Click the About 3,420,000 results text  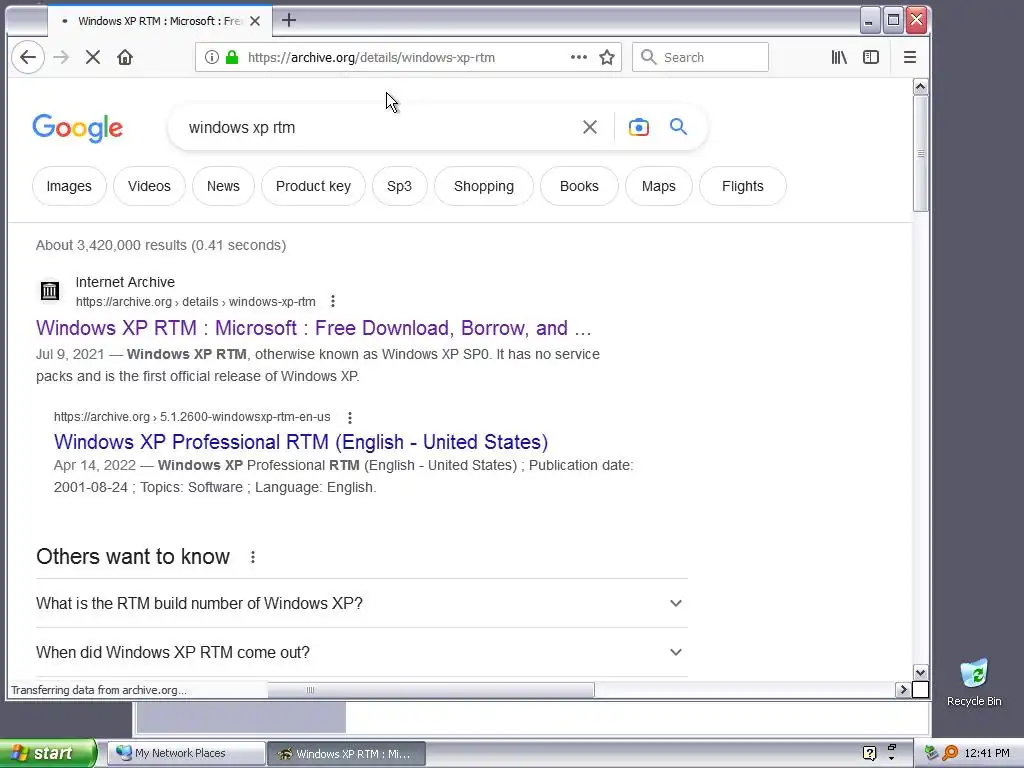click(x=161, y=246)
